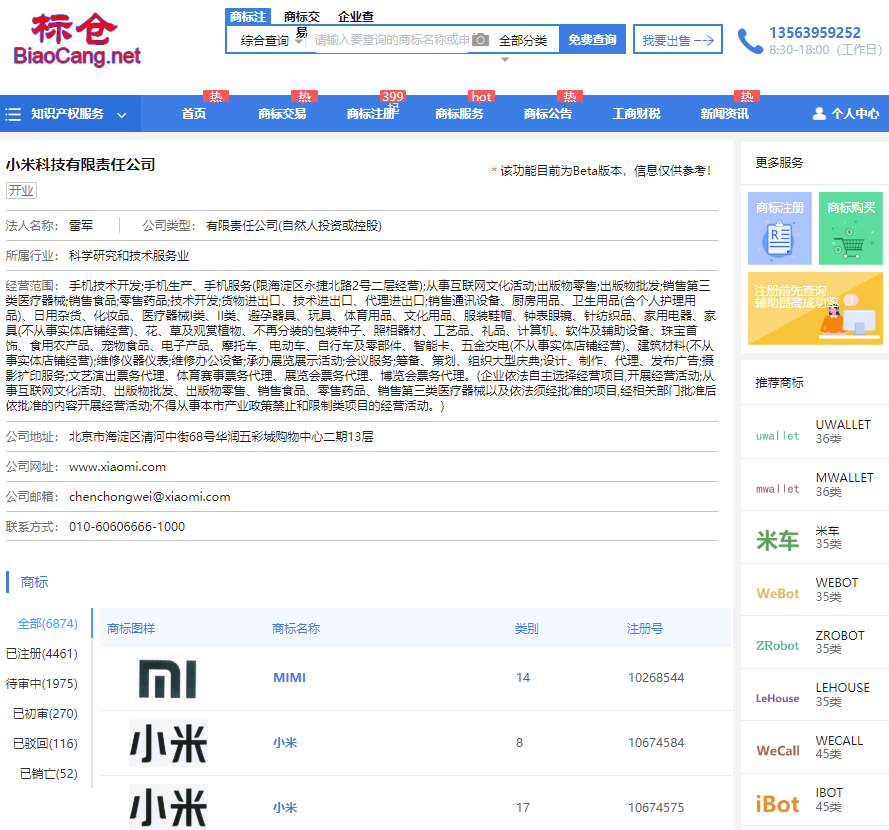Click the 我要出售 button

pos(678,39)
